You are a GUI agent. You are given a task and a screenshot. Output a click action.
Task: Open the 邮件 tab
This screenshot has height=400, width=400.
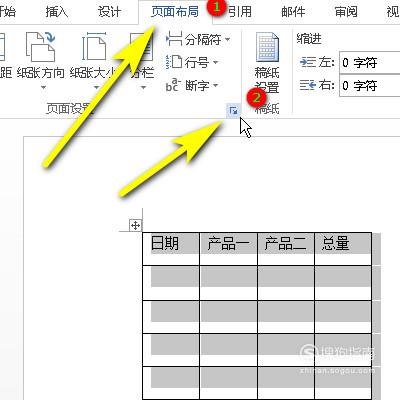(x=293, y=12)
